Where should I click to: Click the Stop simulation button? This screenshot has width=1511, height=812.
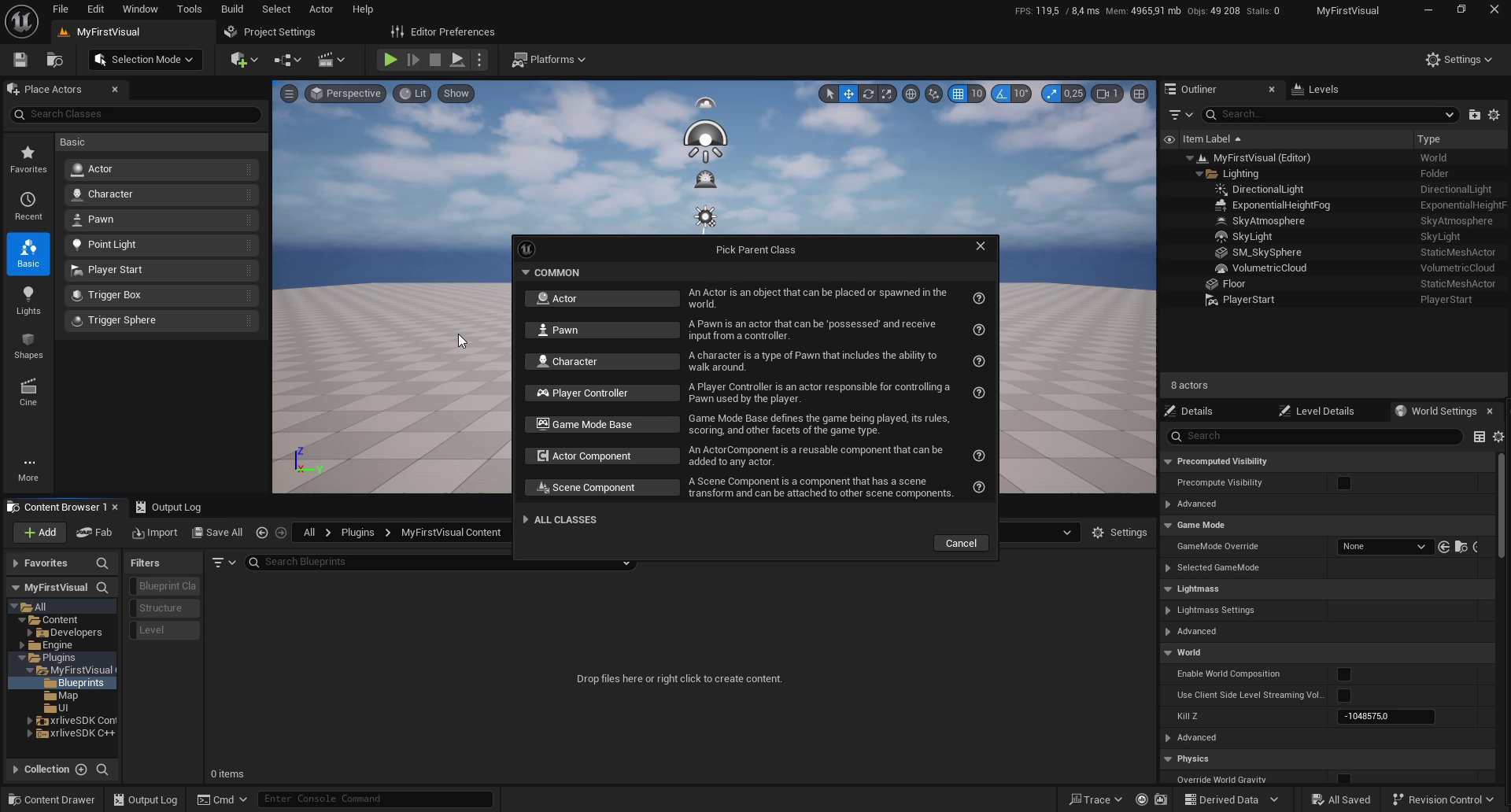[x=434, y=60]
